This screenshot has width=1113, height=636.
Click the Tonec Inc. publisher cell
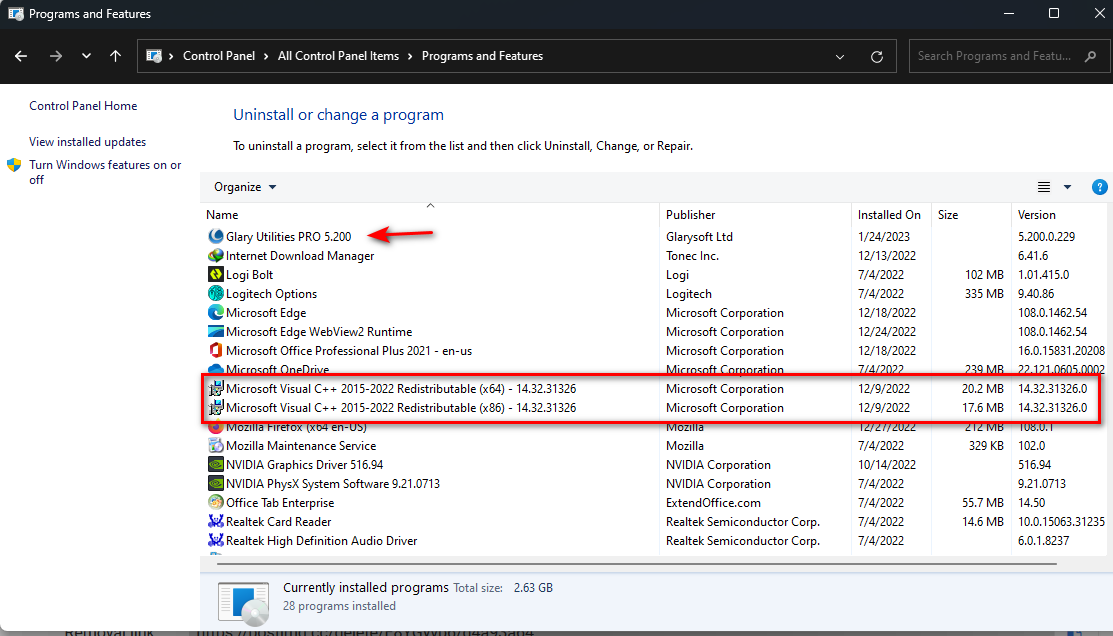[693, 256]
